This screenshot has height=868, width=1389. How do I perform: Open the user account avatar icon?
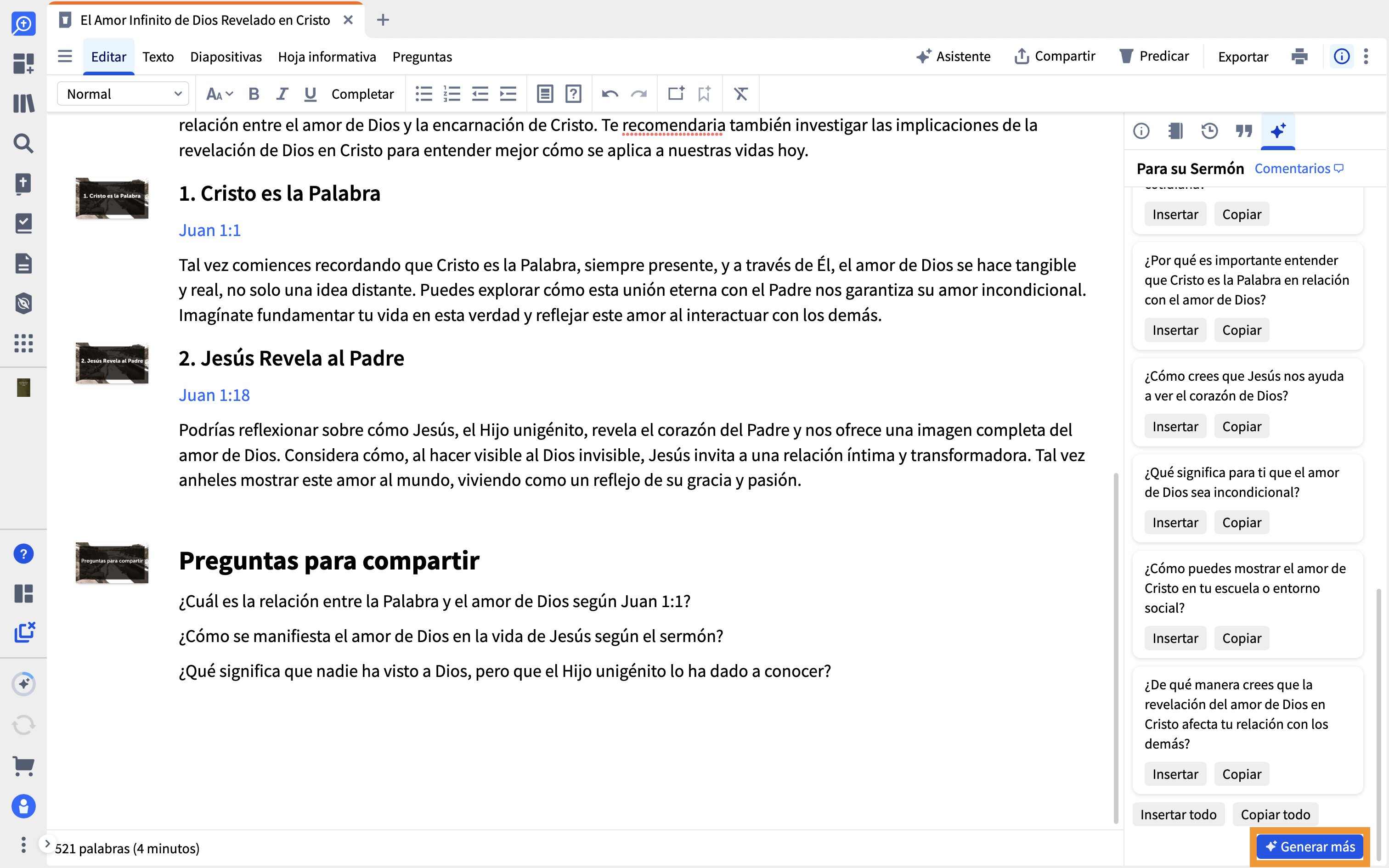[x=23, y=806]
